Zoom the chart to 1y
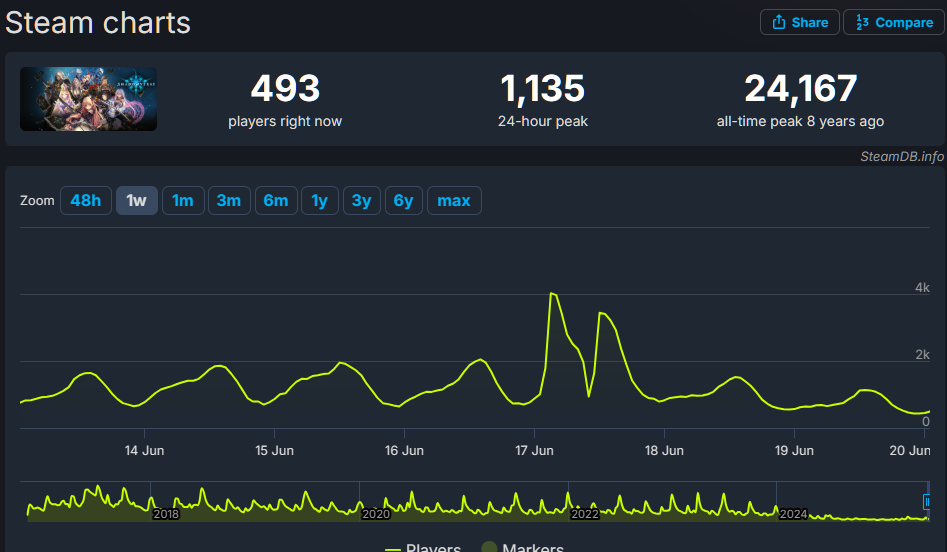The height and width of the screenshot is (552, 947). click(x=319, y=201)
